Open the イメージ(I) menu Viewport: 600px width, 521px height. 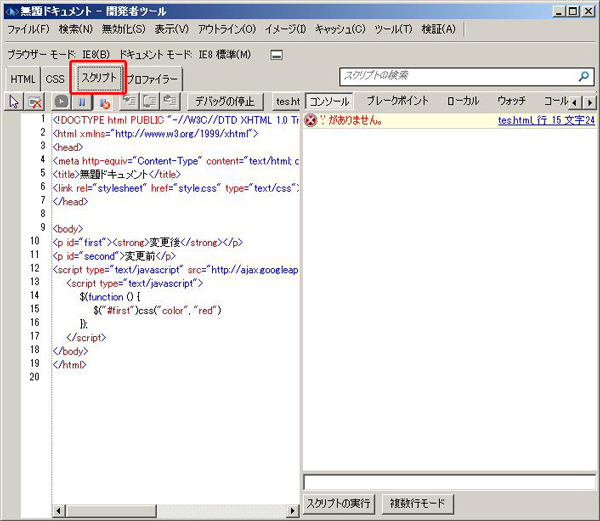tap(285, 29)
